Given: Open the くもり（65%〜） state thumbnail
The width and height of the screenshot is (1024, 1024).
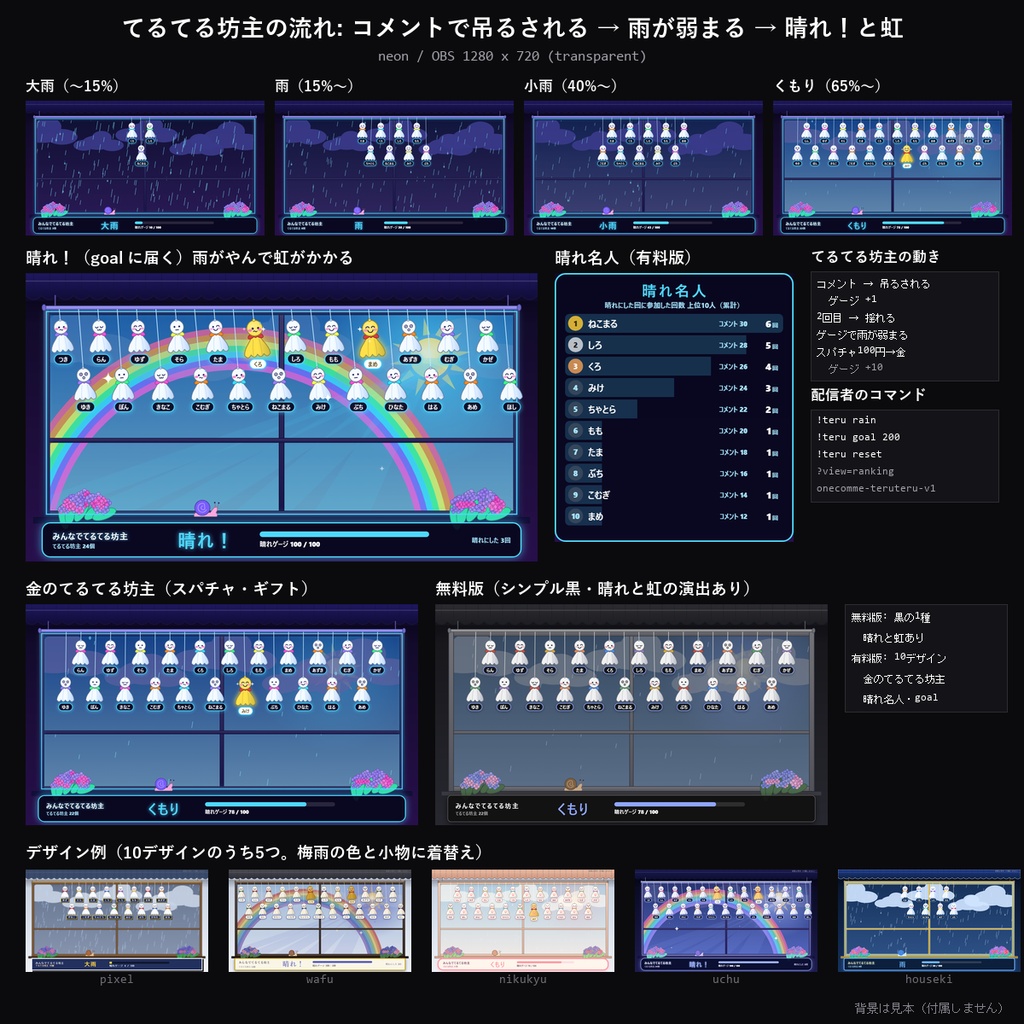Looking at the screenshot, I should pos(892,168).
